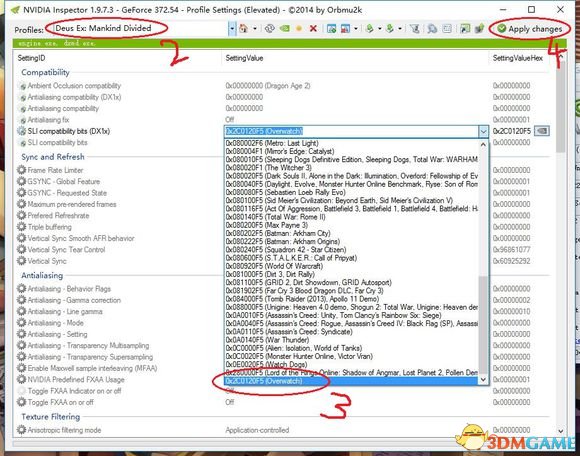Click the filter customized settings funnel icon
The height and width of the screenshot is (456, 580).
(415, 28)
